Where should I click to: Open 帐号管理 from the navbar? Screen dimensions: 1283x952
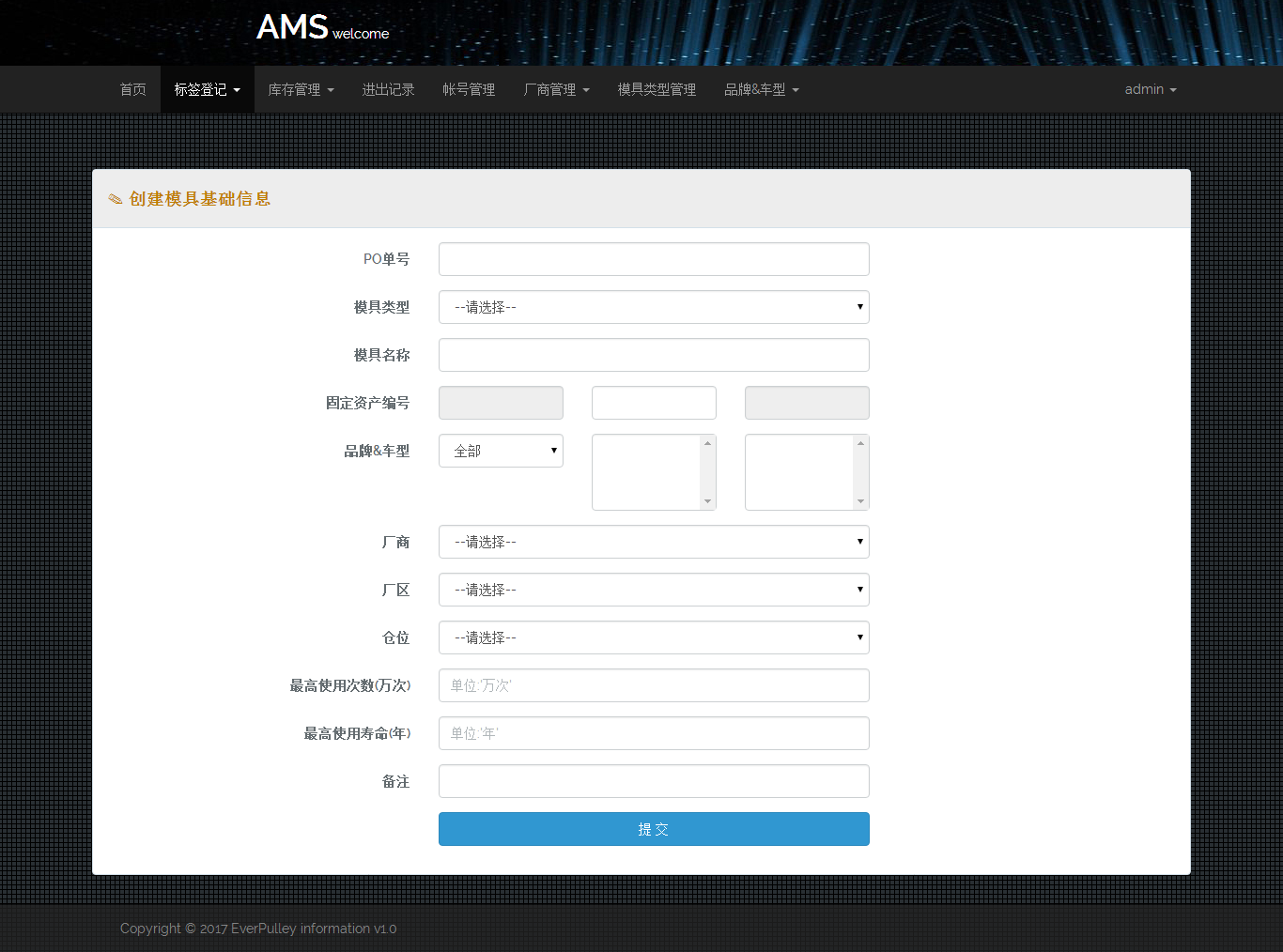tap(469, 89)
